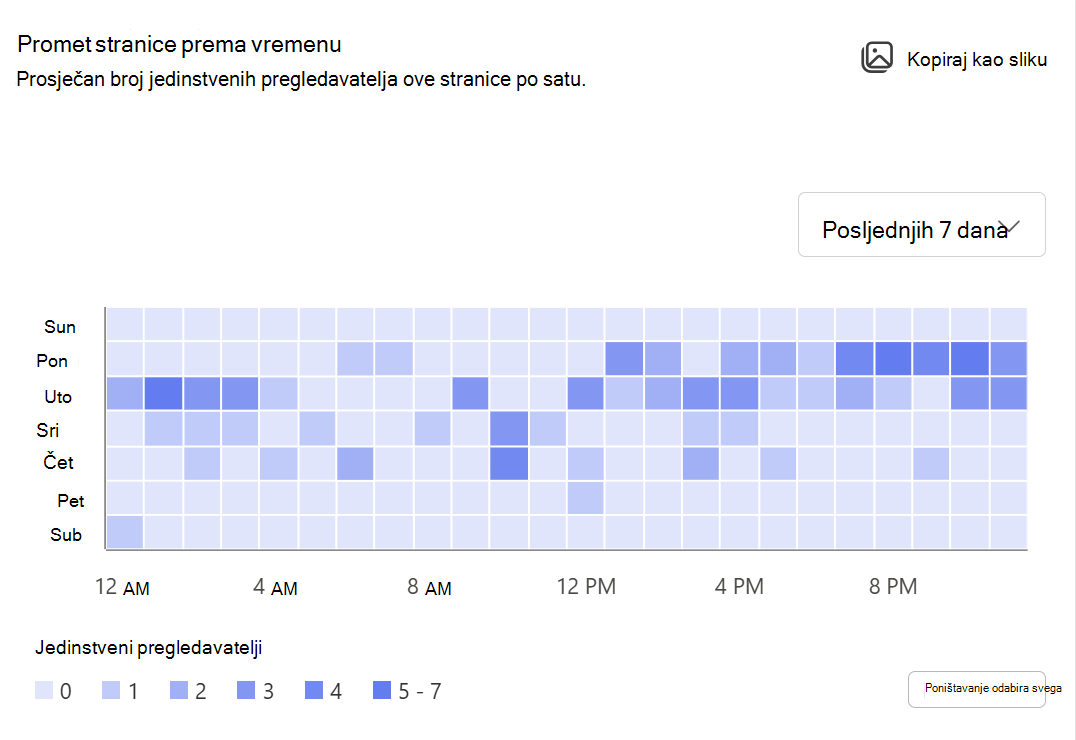This screenshot has height=740, width=1076.
Task: Toggle legend swatch for 2 viewers
Action: (178, 690)
